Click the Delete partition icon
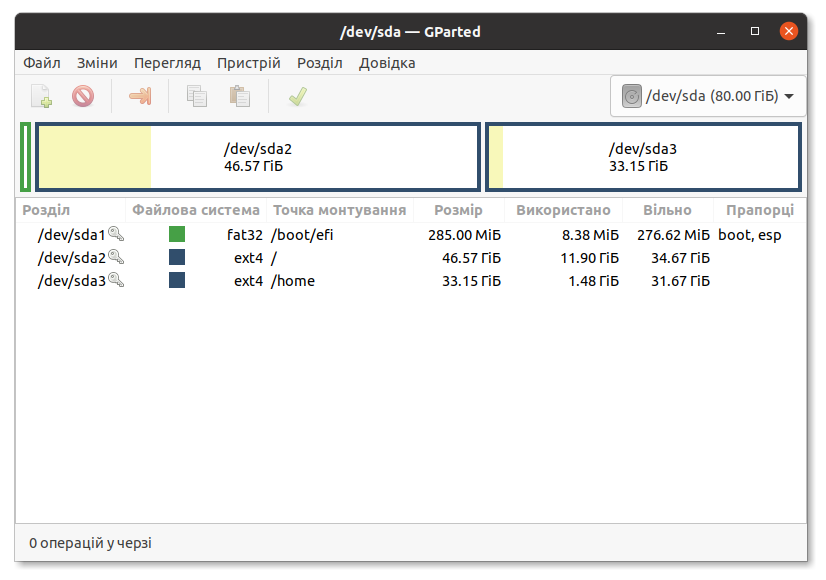826x580 pixels. coord(84,96)
